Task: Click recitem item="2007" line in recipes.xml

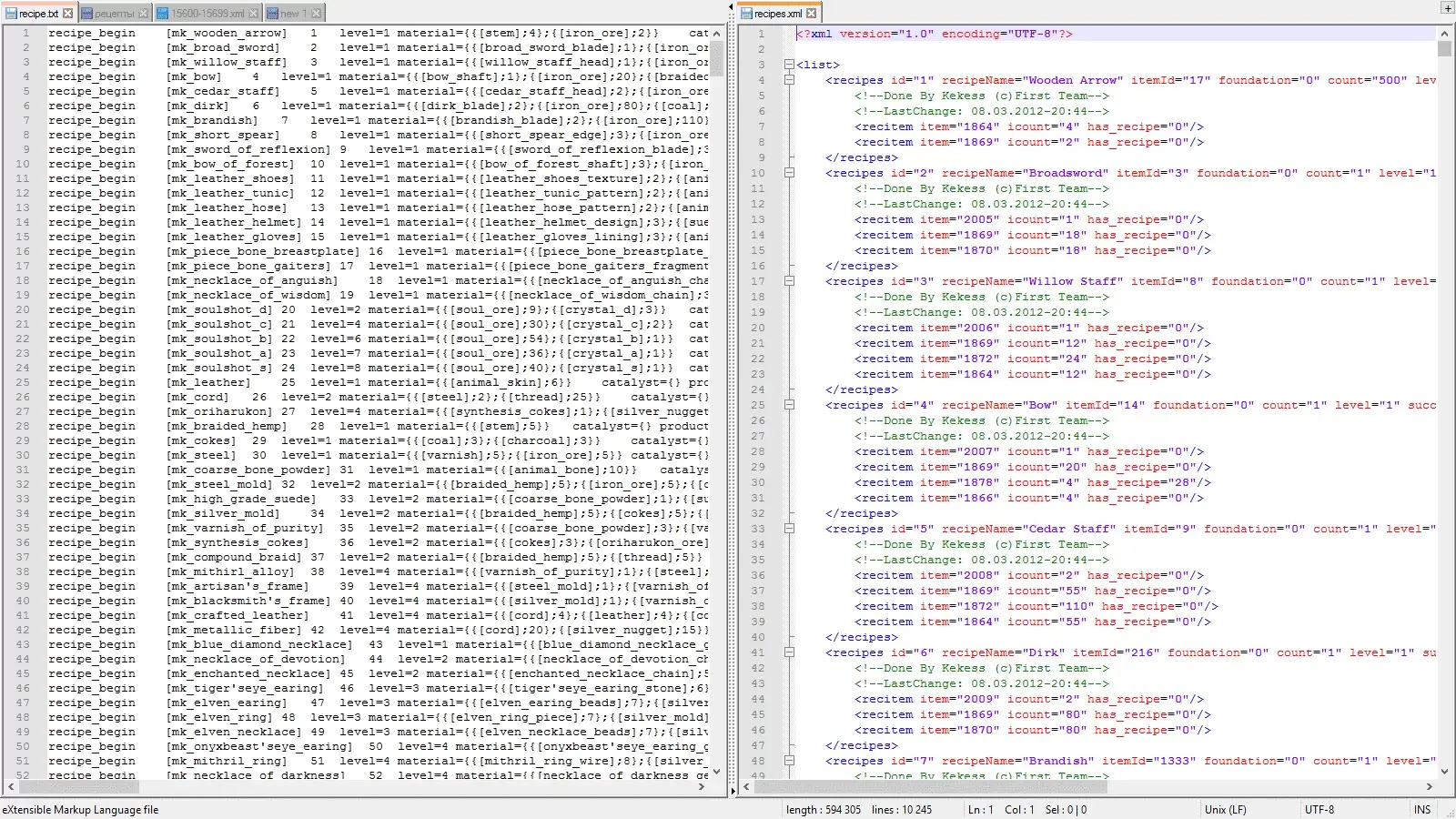Action: [x=1029, y=451]
